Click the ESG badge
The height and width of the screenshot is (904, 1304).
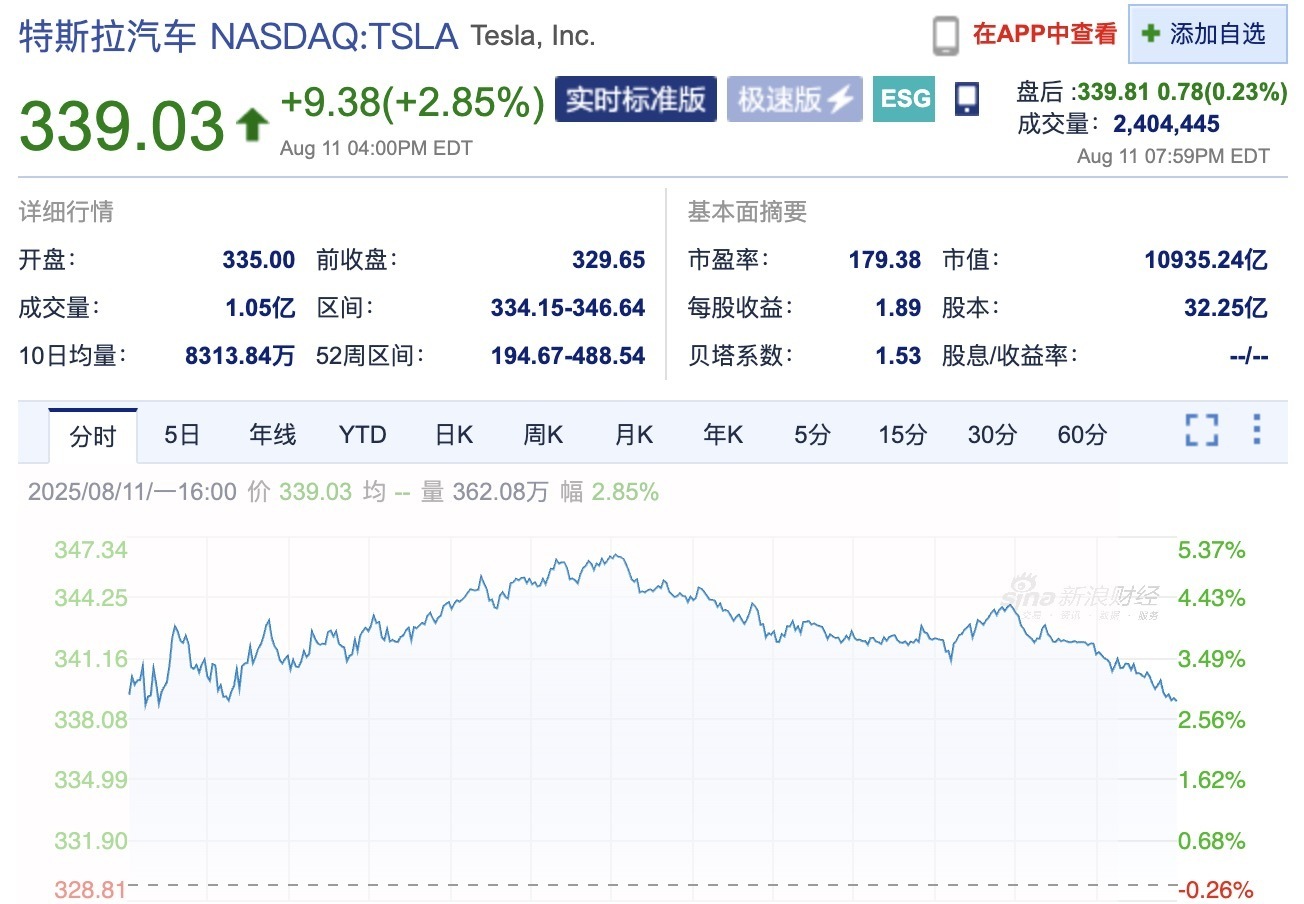[x=904, y=99]
